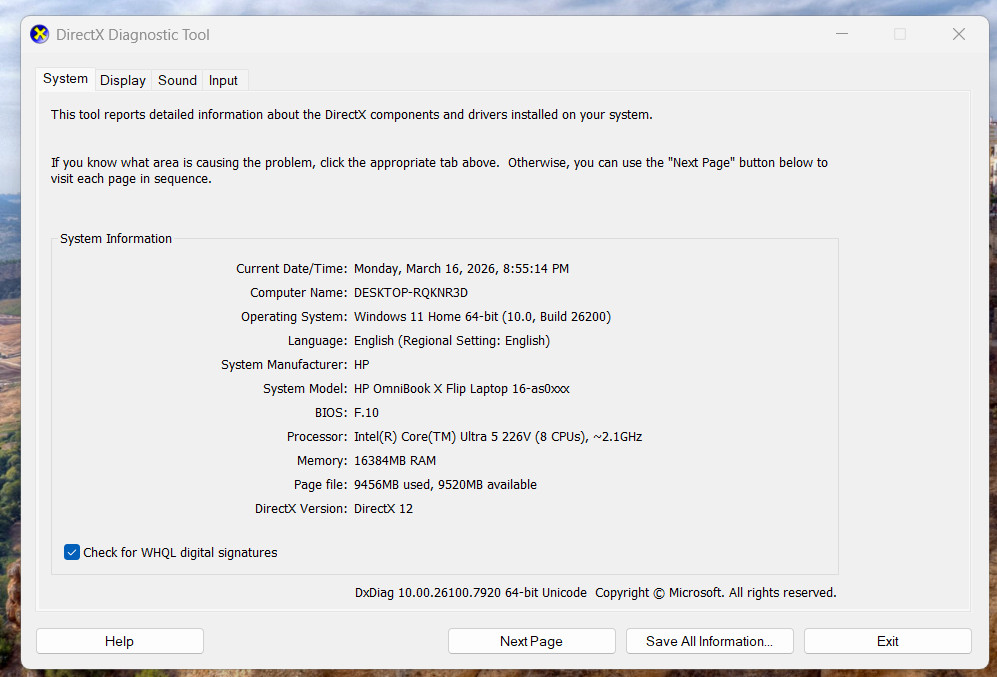The width and height of the screenshot is (997, 677).
Task: Click the System Information group label
Action: click(116, 239)
